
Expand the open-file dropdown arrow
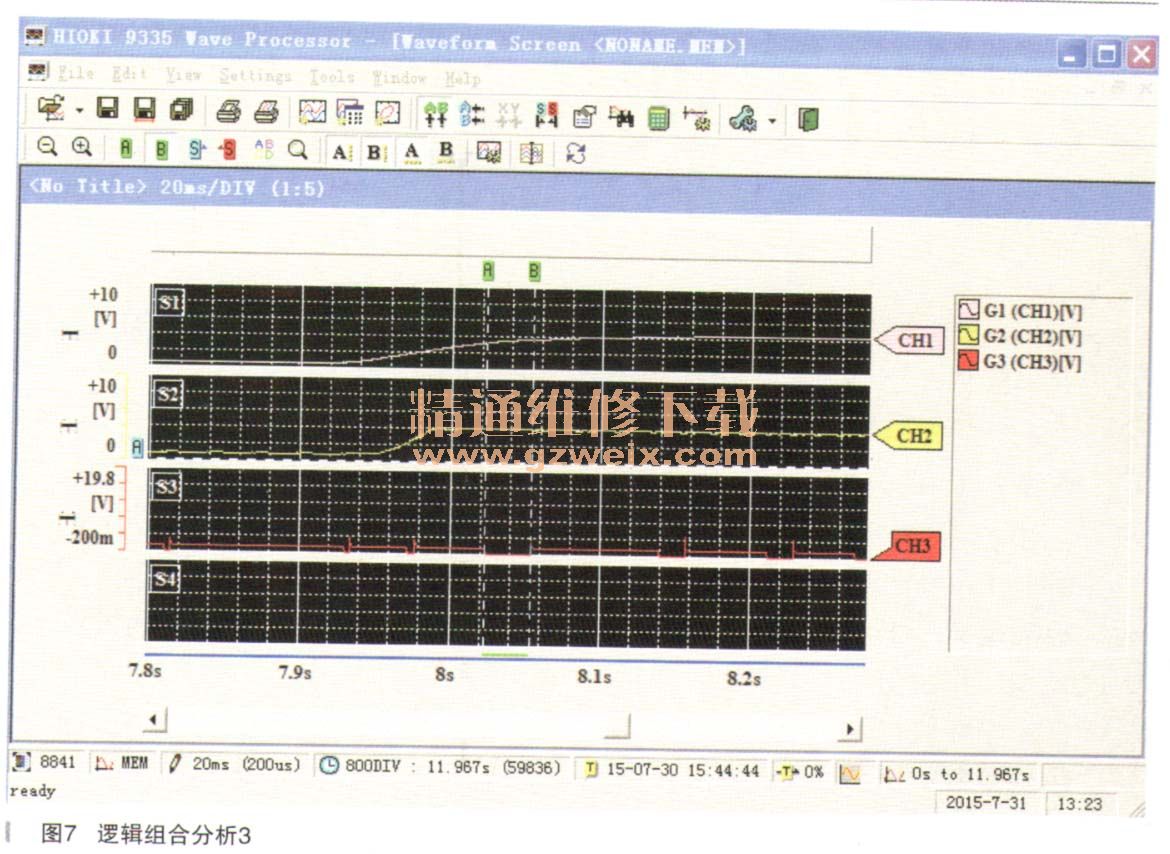click(79, 111)
